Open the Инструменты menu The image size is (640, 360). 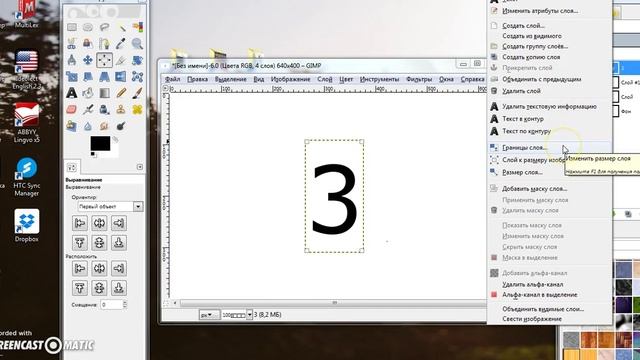[x=379, y=79]
